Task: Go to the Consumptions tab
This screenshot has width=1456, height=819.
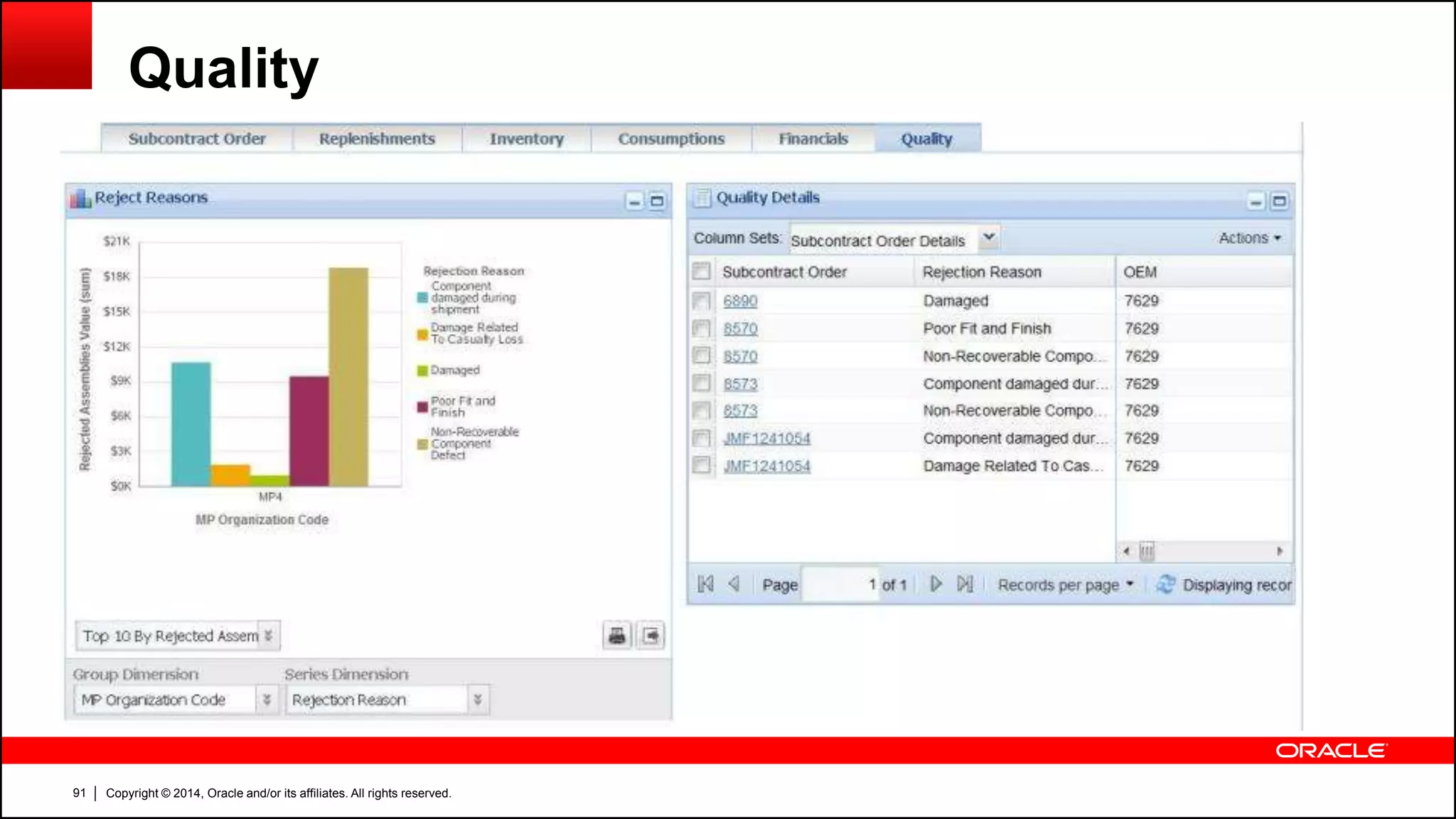Action: (x=671, y=139)
